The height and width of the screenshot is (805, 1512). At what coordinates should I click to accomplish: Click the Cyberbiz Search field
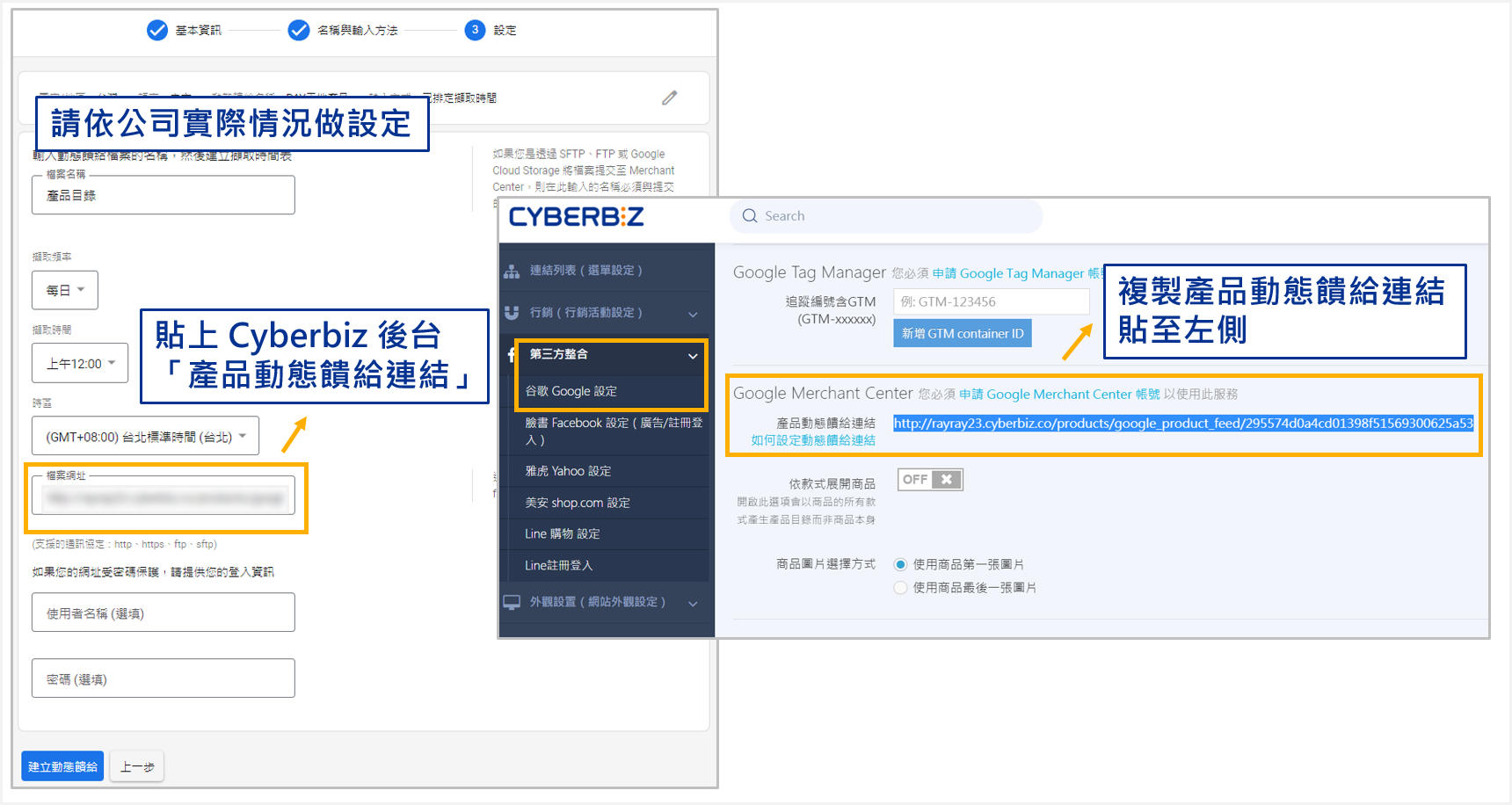point(886,216)
